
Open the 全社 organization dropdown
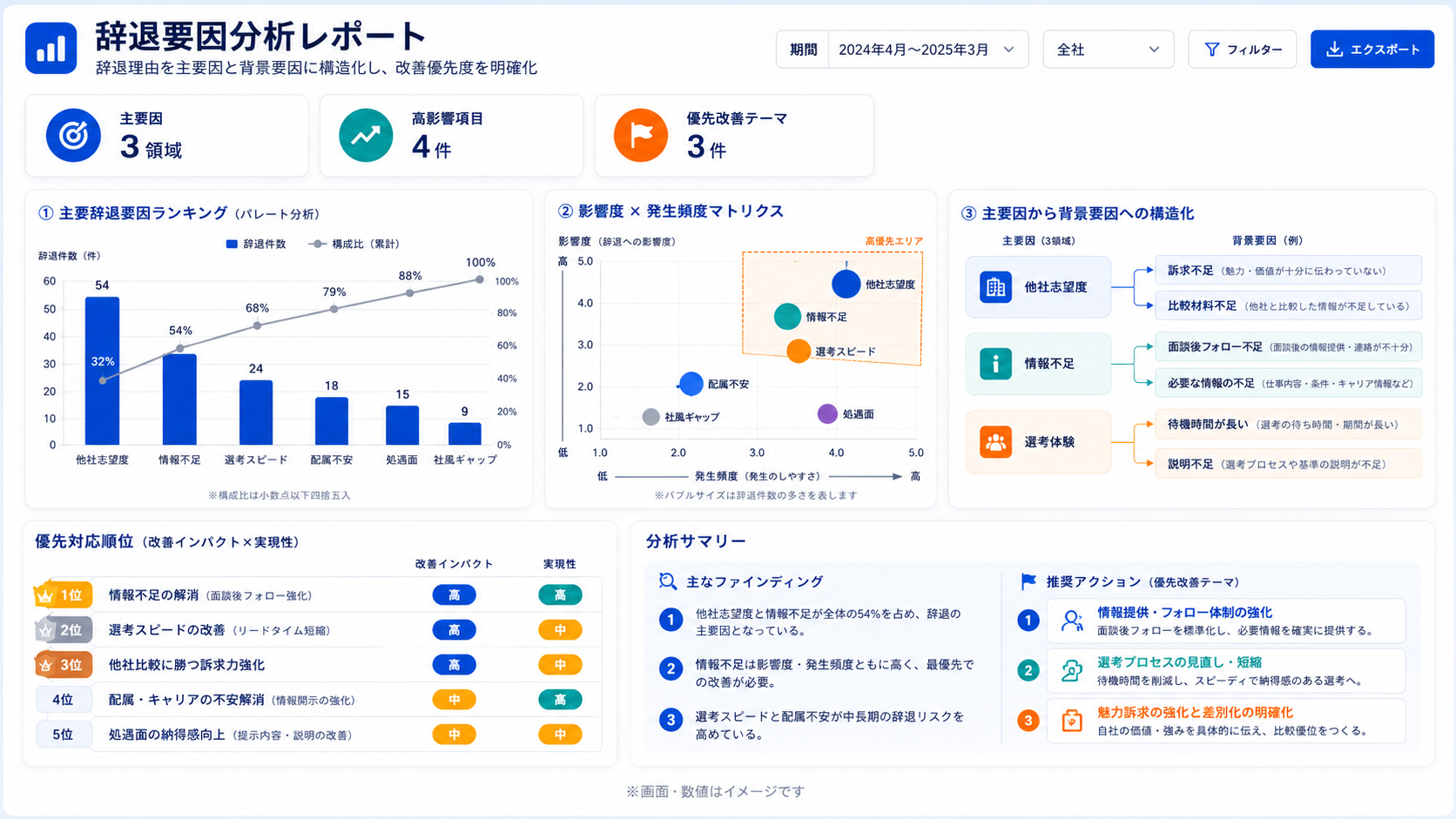[1109, 50]
